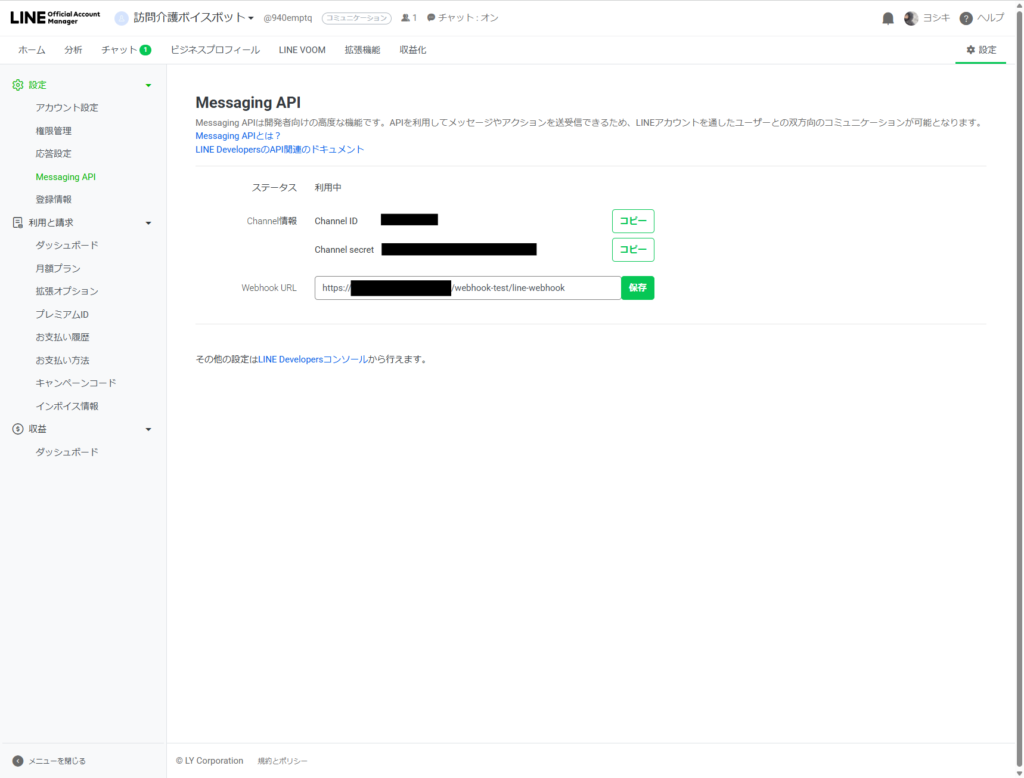Viewport: 1024px width, 778px height.
Task: Collapse the 設定 sidebar section arrow
Action: pyautogui.click(x=148, y=86)
